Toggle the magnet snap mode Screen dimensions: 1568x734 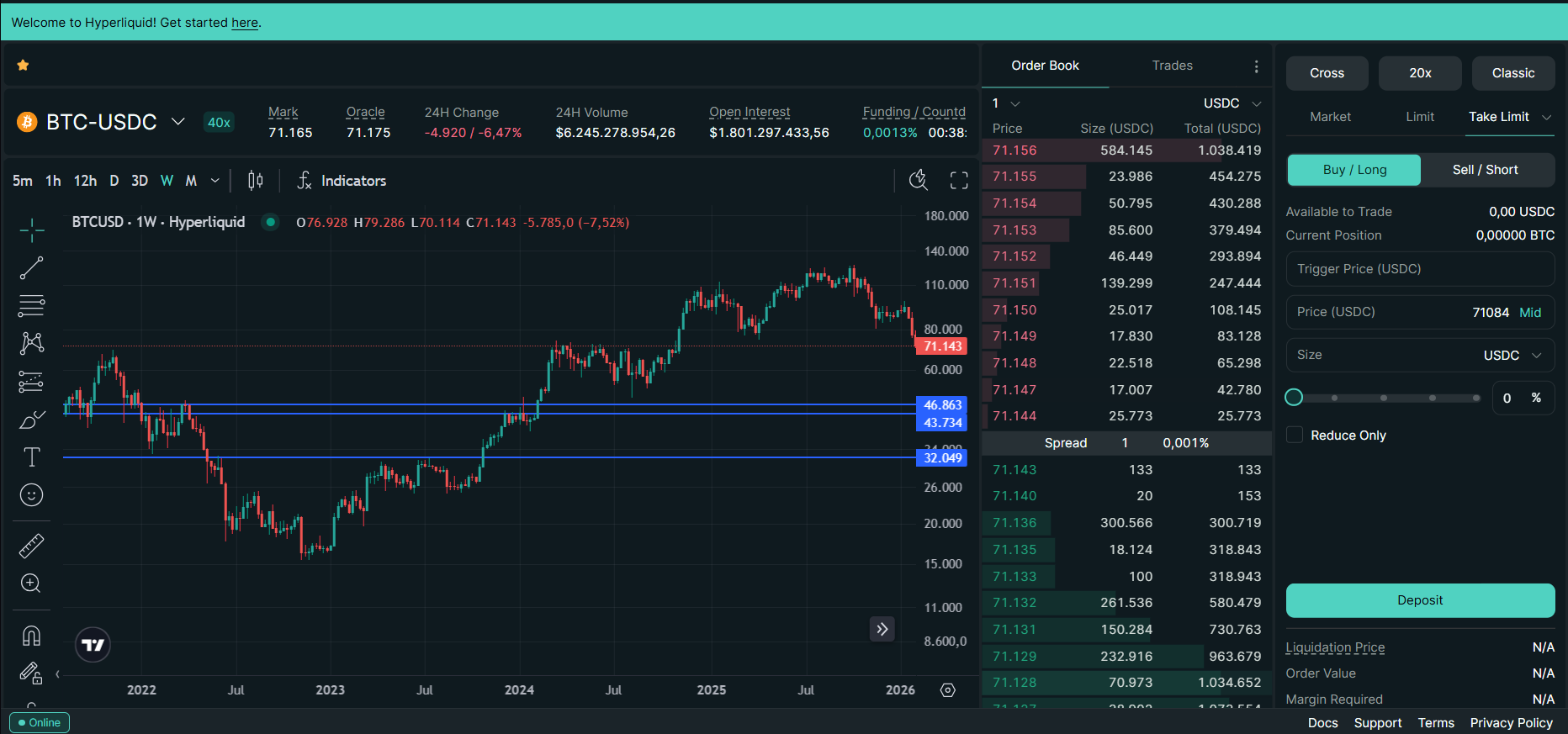[31, 636]
